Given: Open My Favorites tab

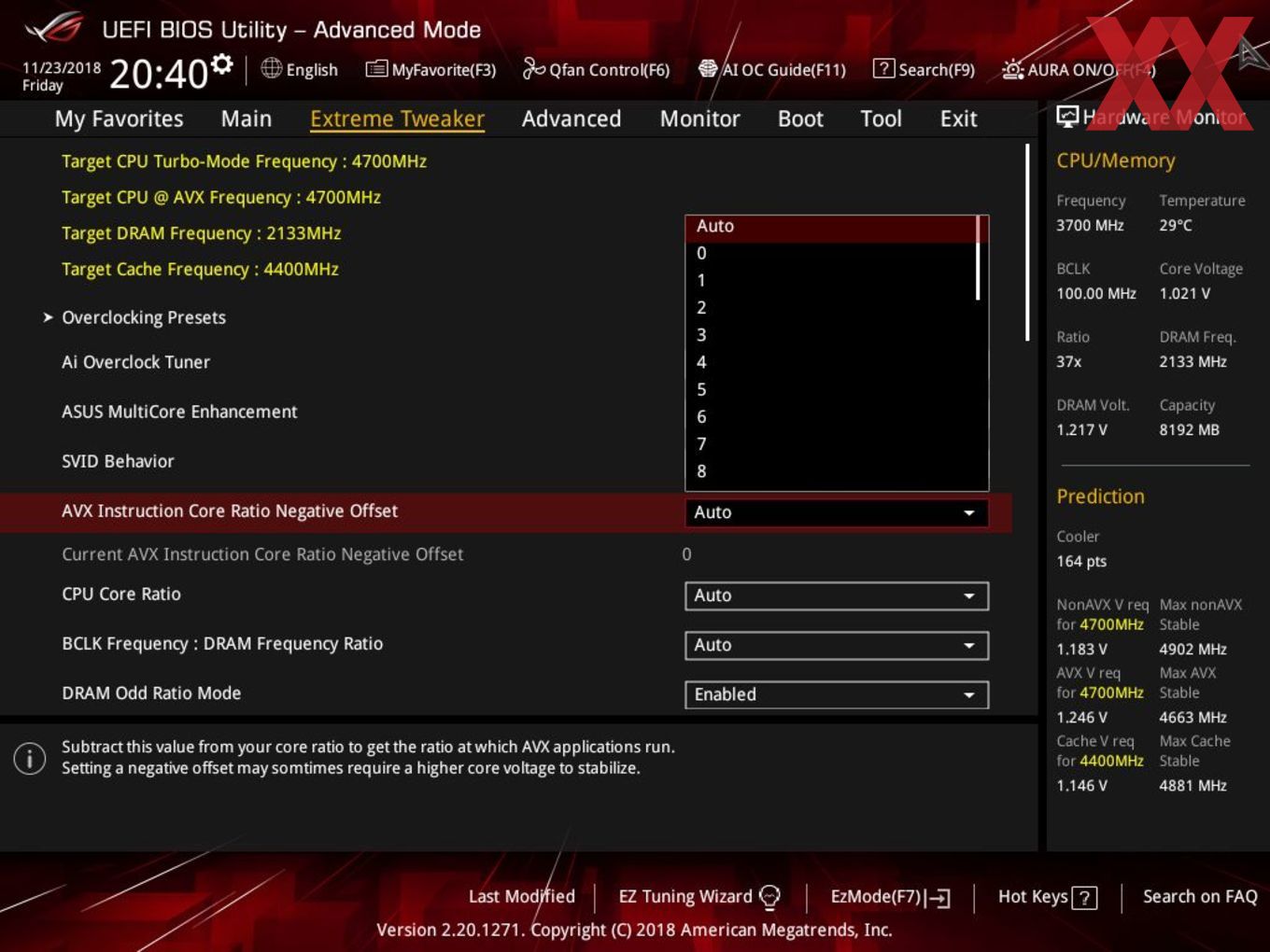Looking at the screenshot, I should [x=119, y=119].
